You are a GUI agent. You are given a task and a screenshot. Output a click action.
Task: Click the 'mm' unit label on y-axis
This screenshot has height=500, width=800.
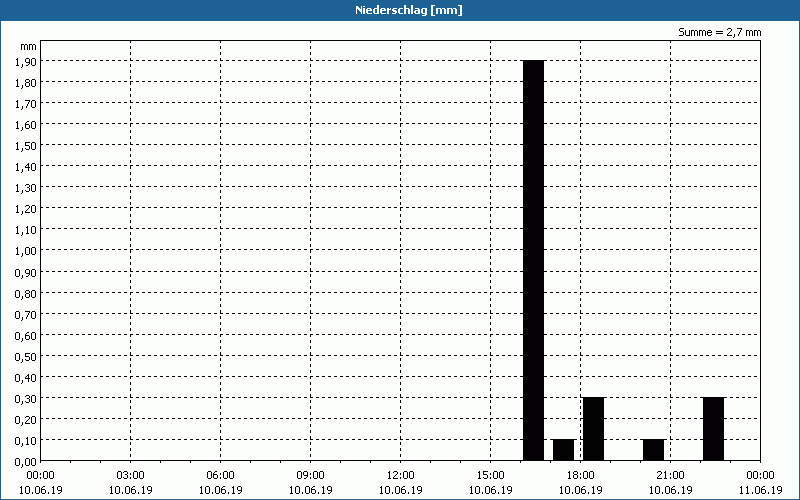point(29,46)
